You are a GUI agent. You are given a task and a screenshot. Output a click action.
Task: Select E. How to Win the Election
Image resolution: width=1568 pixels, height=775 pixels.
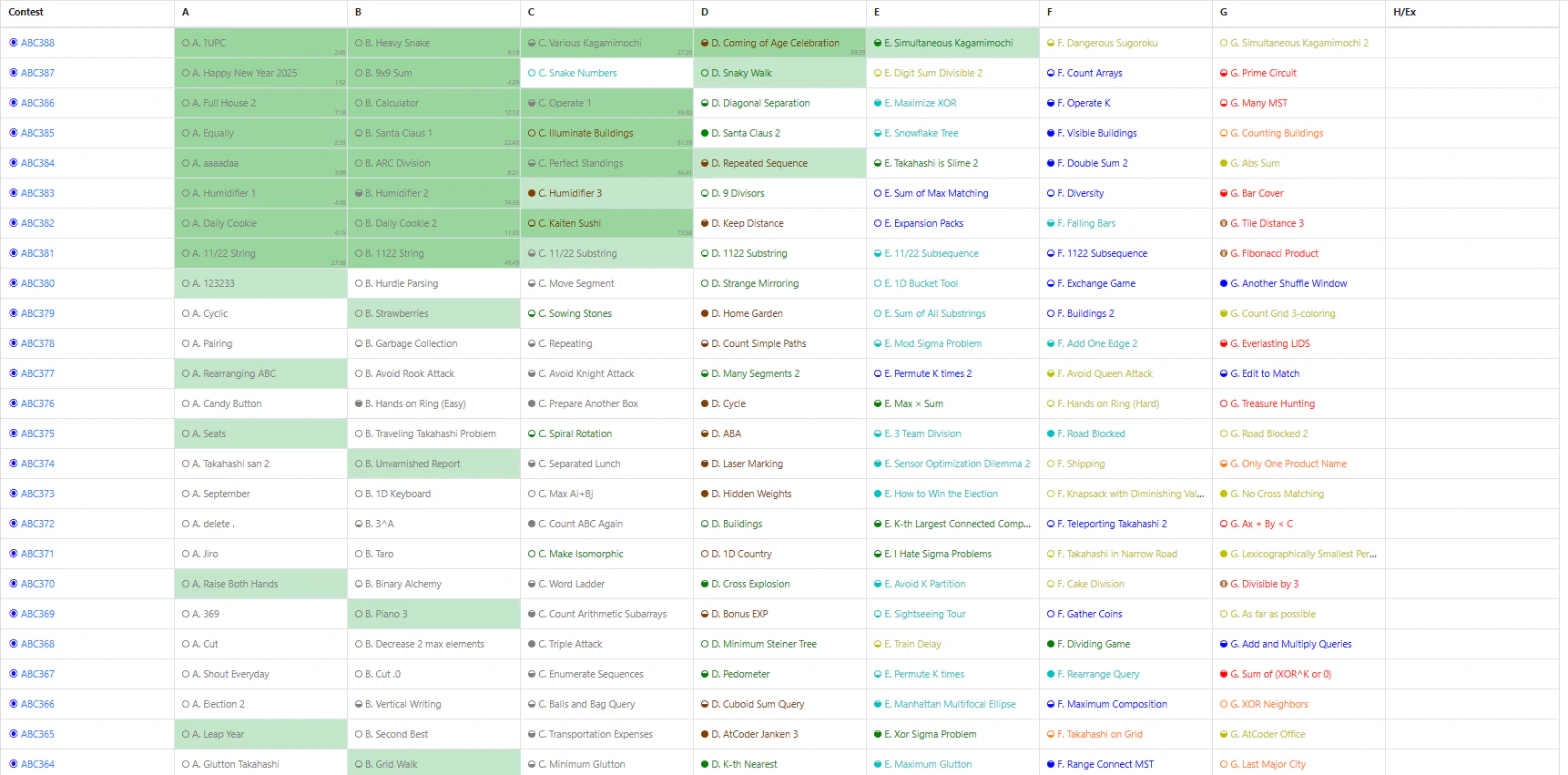tap(941, 494)
